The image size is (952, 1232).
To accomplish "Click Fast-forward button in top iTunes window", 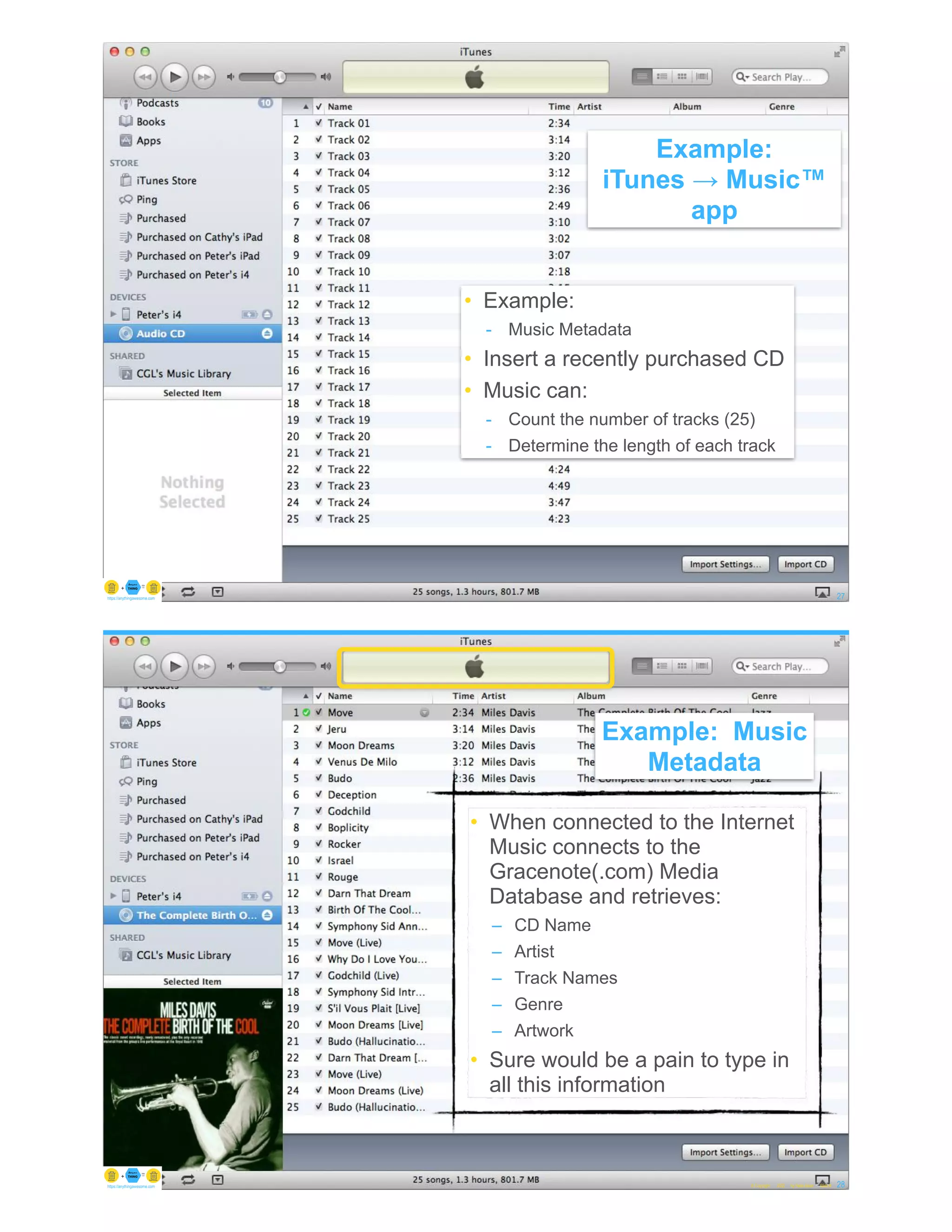I will point(204,77).
